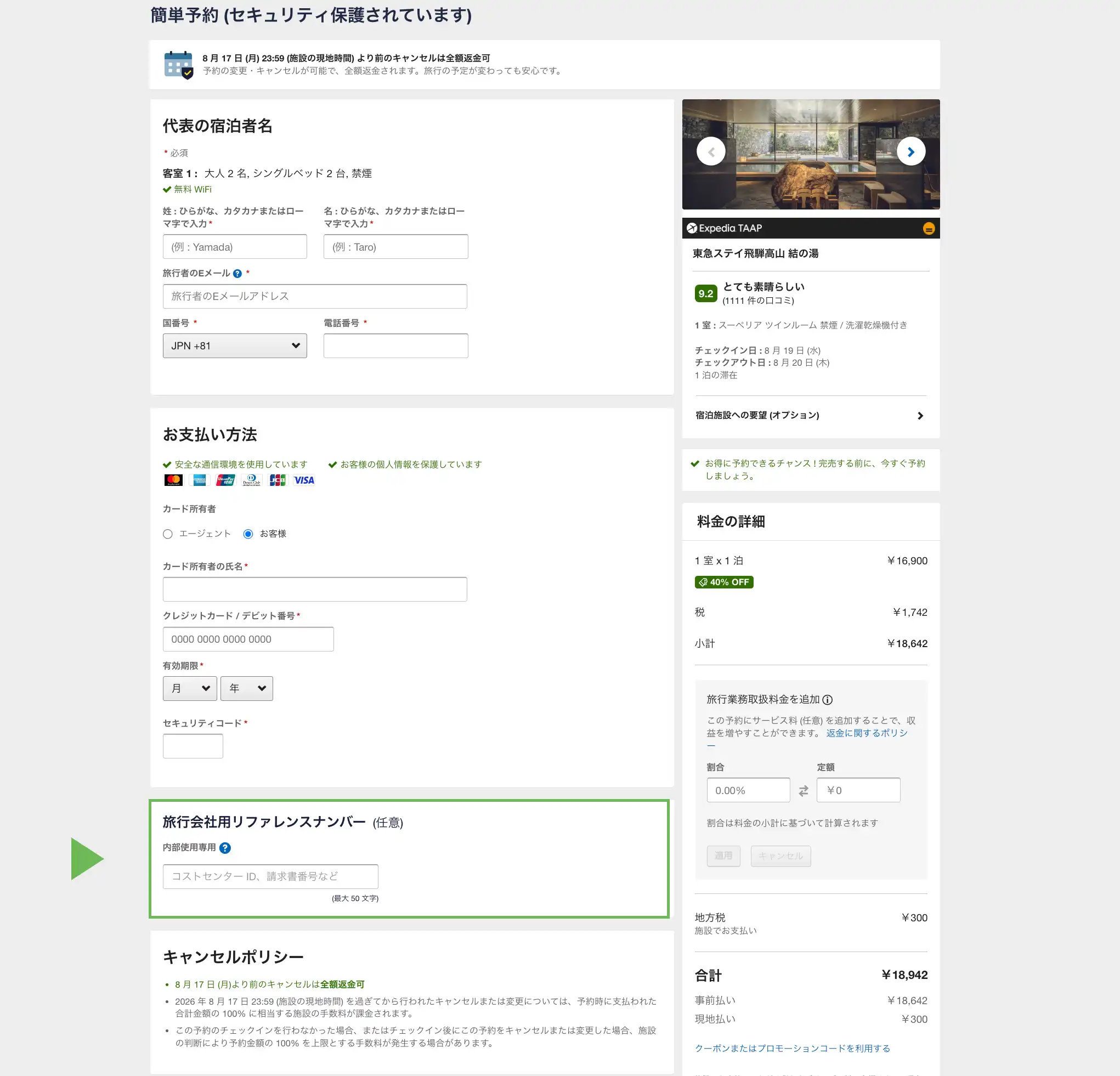Select お客様 as card holder
The image size is (1120, 1076).
pyautogui.click(x=248, y=534)
